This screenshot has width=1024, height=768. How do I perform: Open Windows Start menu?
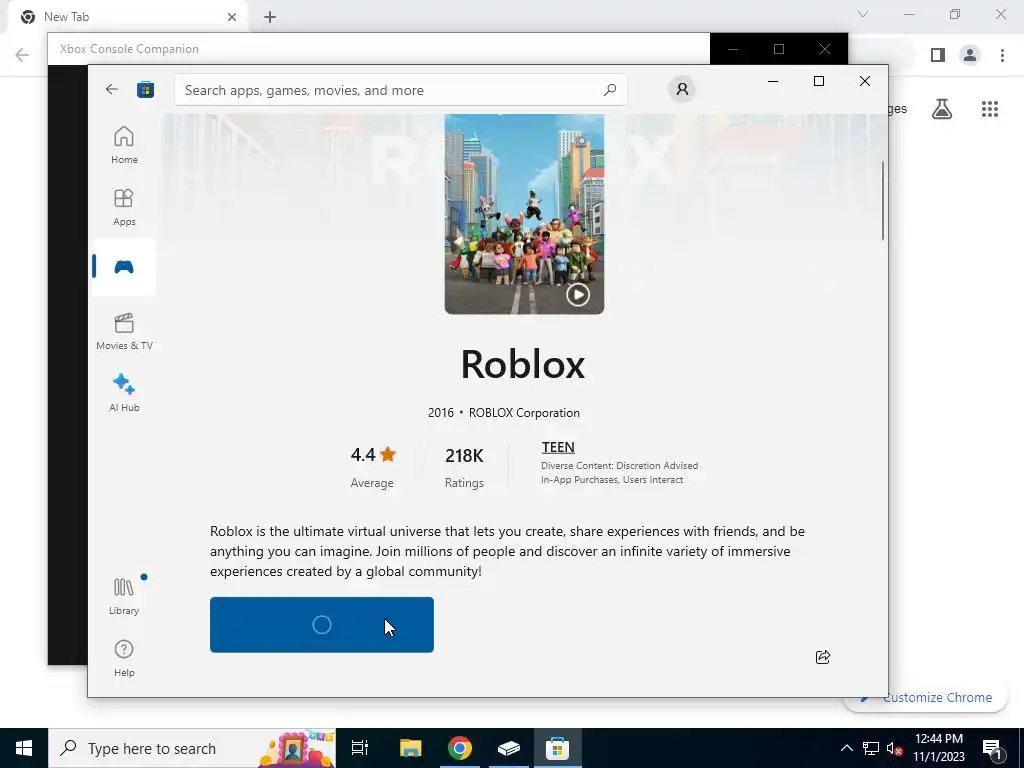pyautogui.click(x=24, y=748)
